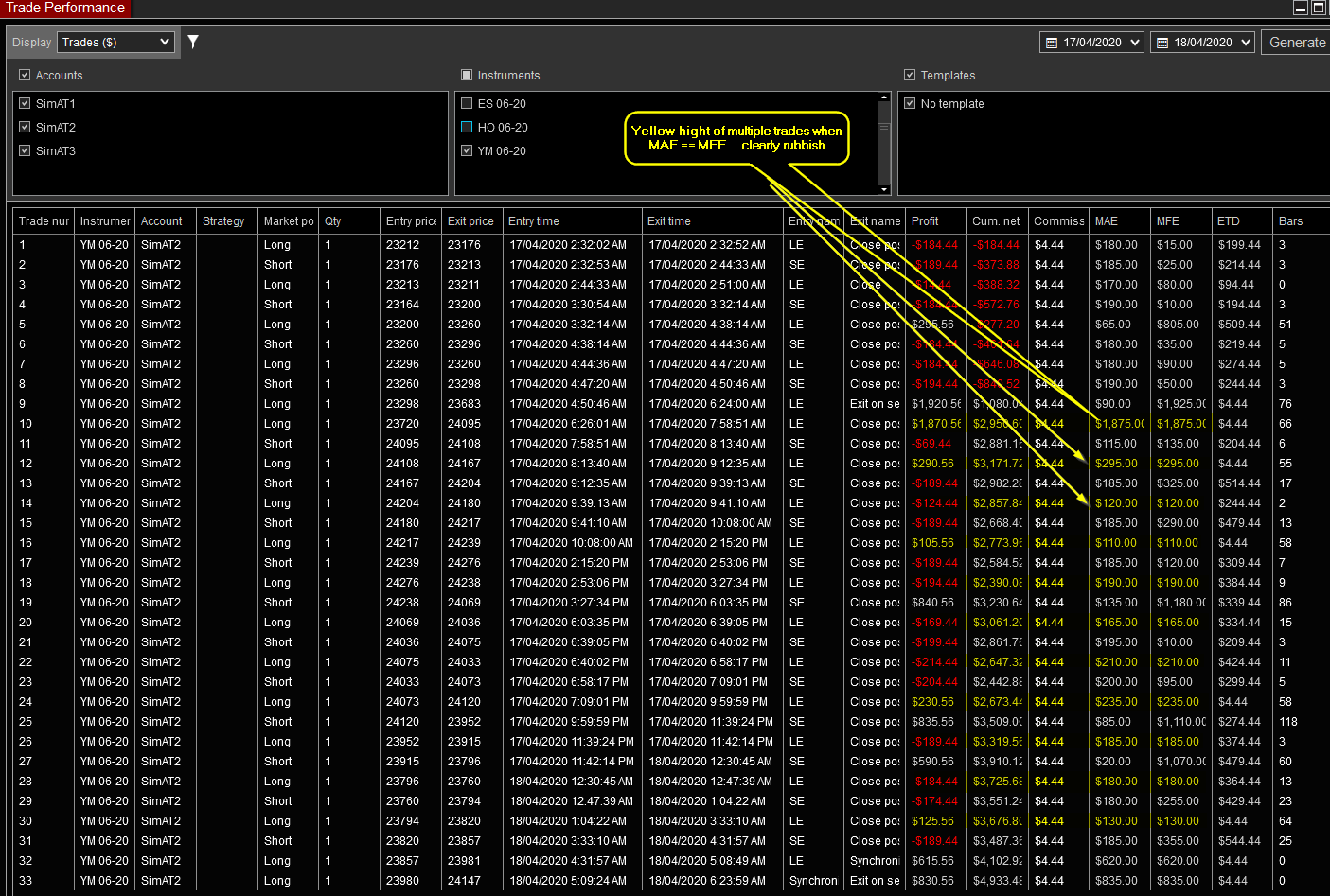The image size is (1330, 896).
Task: Click profit value $1,920.56
Action: (936, 404)
